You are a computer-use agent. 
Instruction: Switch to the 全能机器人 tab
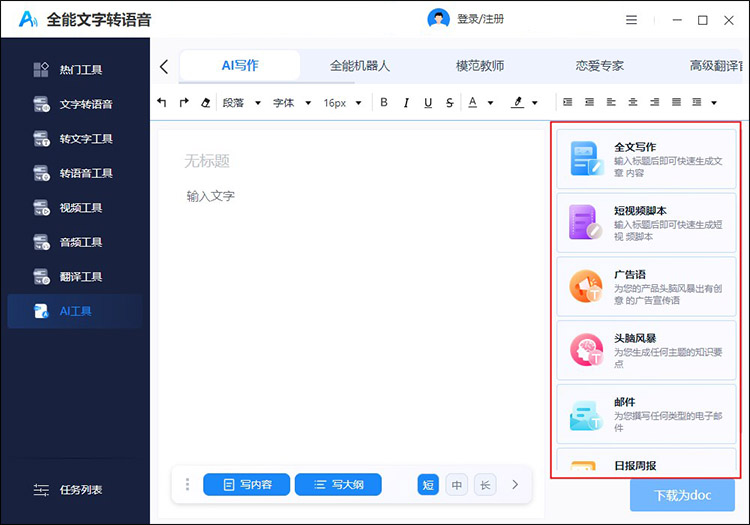360,66
